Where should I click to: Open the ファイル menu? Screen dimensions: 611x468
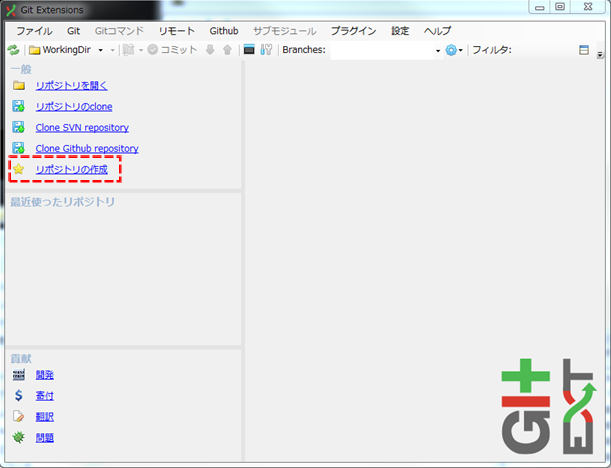click(34, 31)
